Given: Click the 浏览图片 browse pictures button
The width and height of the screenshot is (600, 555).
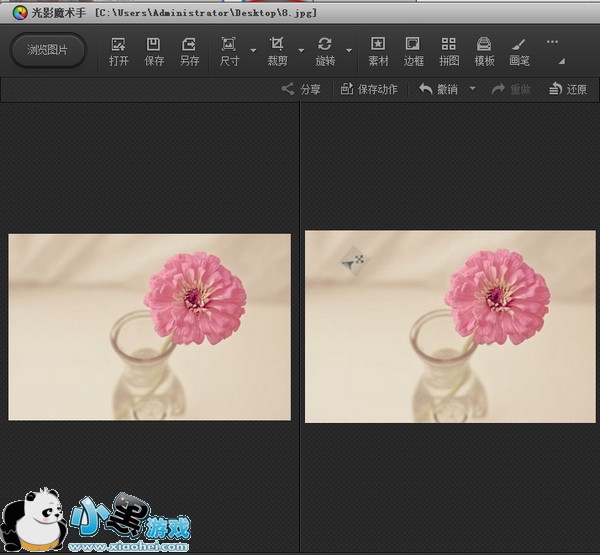Looking at the screenshot, I should (48, 50).
